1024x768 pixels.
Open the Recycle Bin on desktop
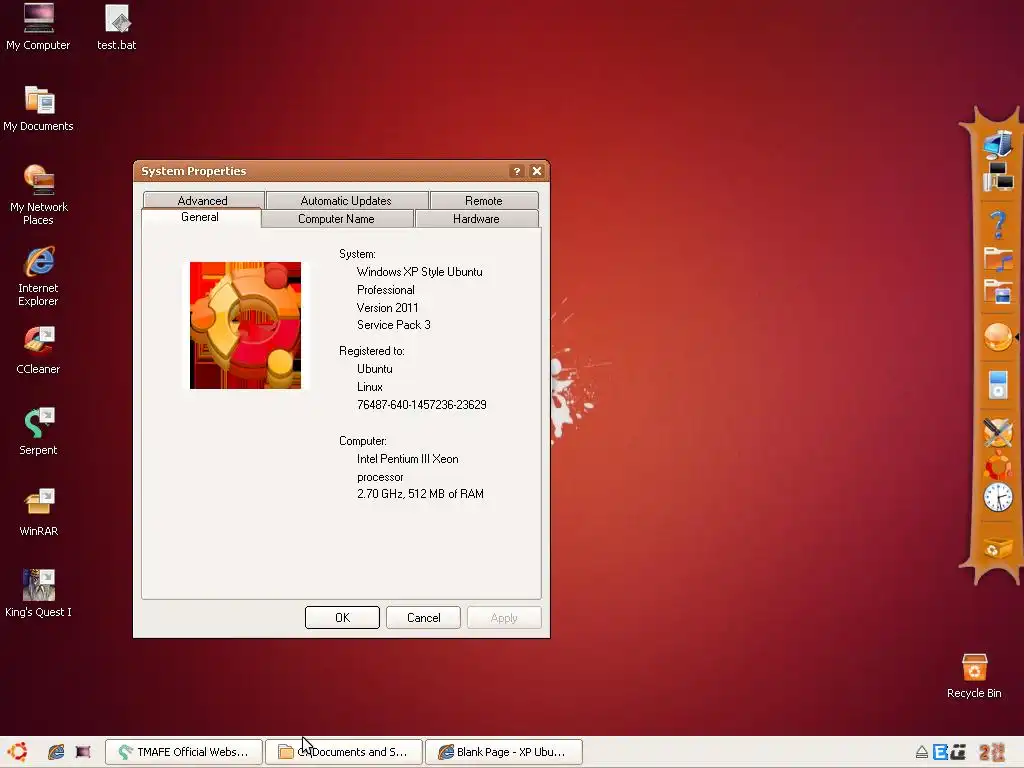[x=974, y=676]
